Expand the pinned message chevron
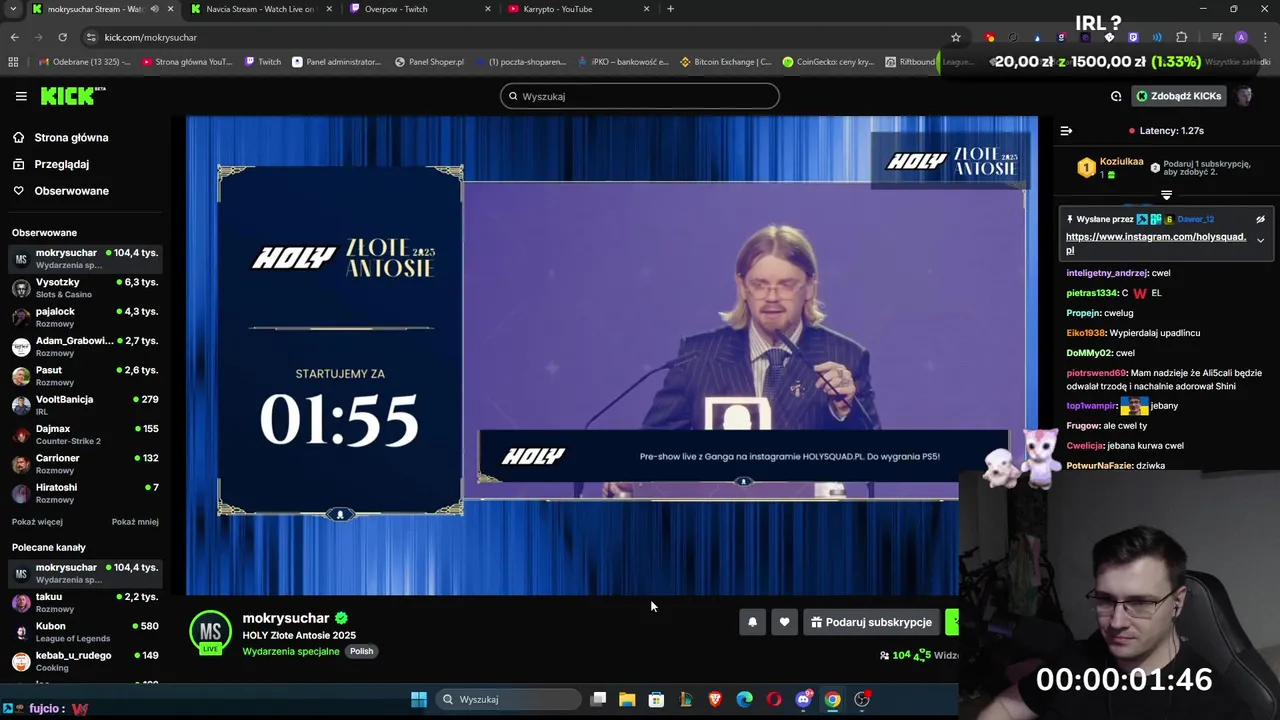 tap(1260, 240)
